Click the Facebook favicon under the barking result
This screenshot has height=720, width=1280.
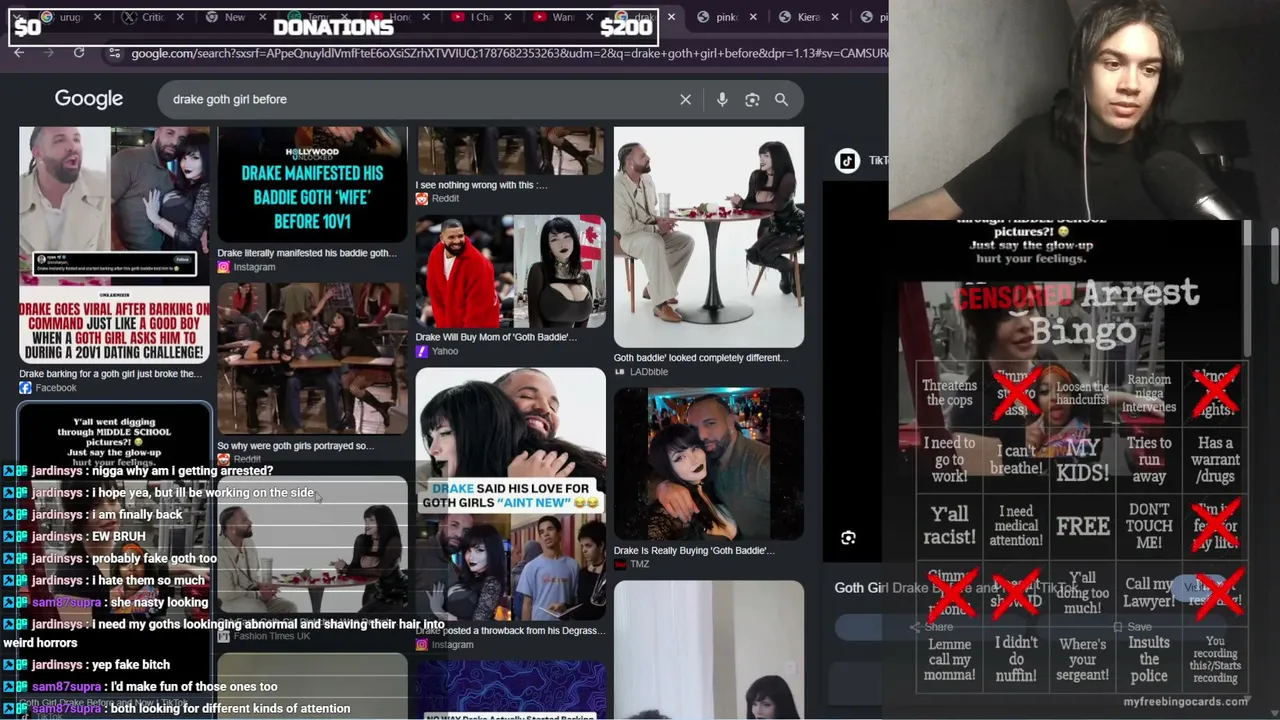[x=25, y=388]
